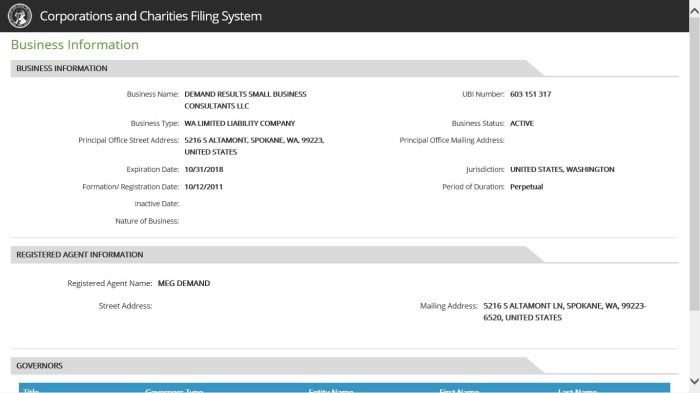Click the Business Type label
The height and width of the screenshot is (393, 700).
tap(154, 123)
